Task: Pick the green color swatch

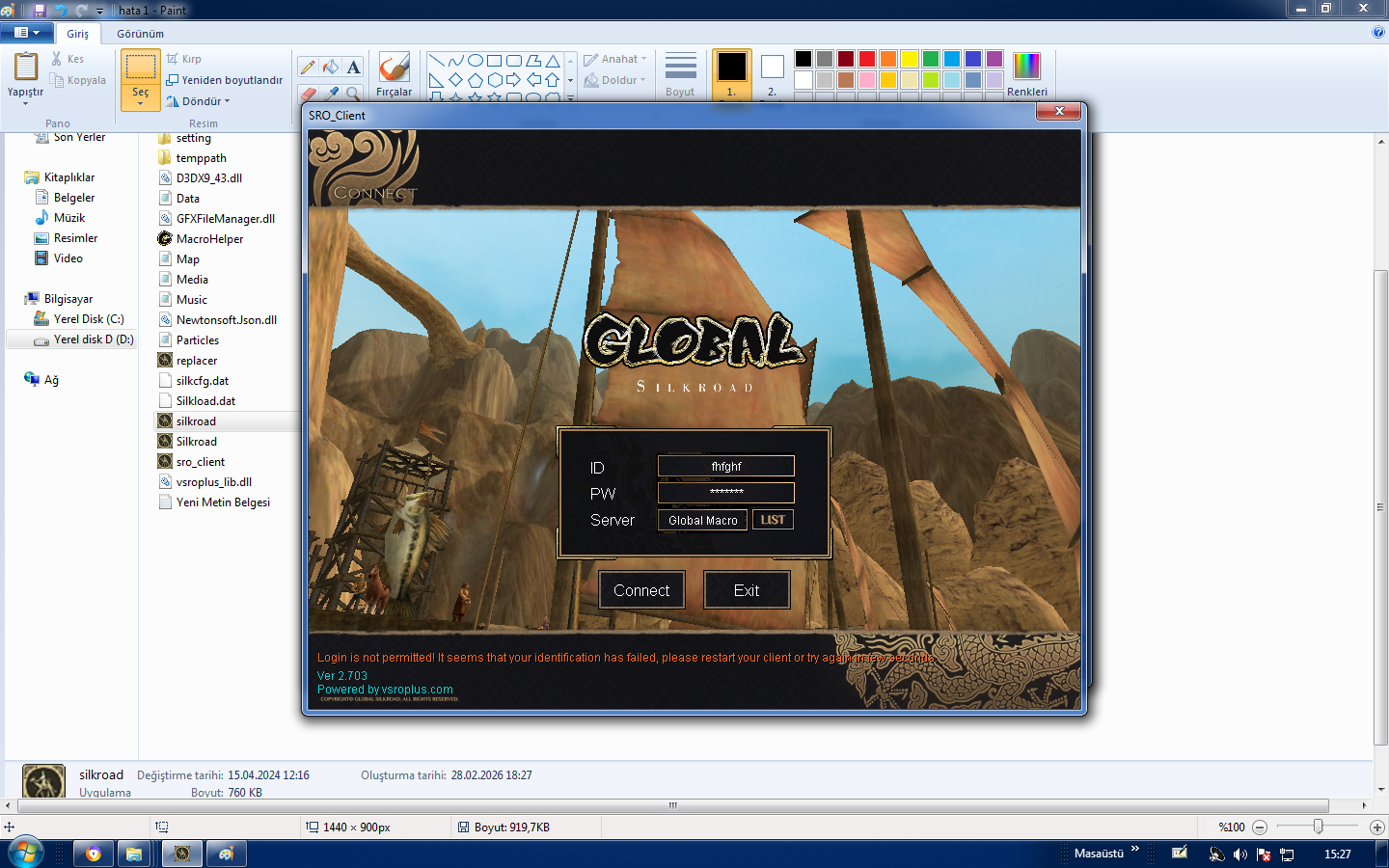Action: pos(931,59)
